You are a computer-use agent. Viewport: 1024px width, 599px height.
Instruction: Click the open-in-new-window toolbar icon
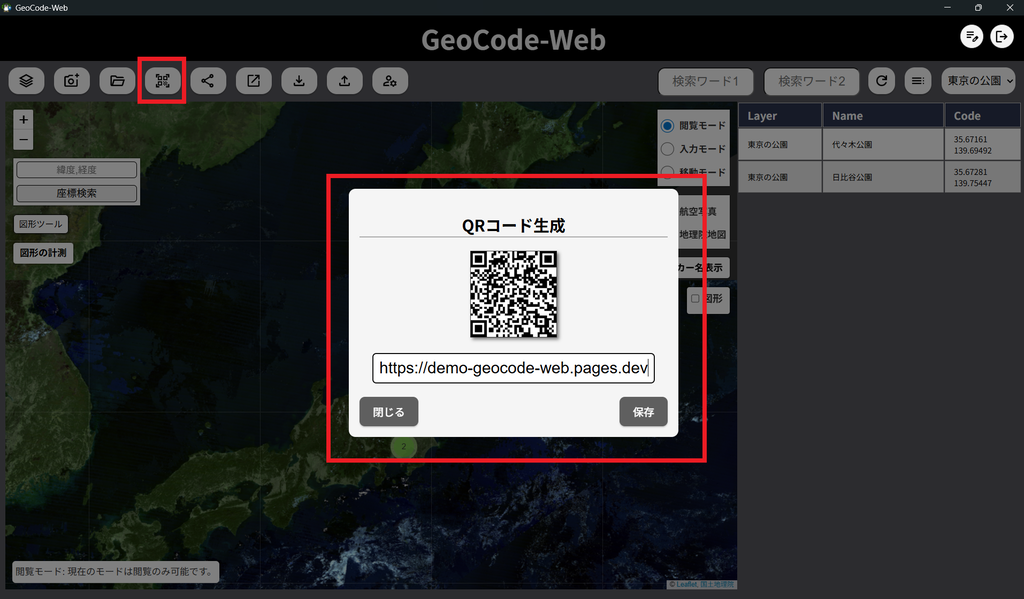click(x=253, y=81)
